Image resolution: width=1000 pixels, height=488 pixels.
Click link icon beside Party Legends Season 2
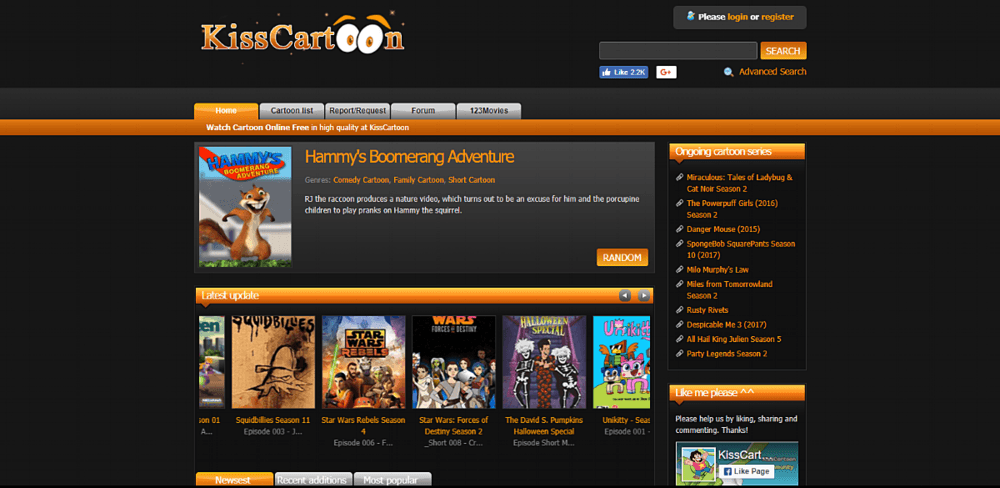pyautogui.click(x=680, y=353)
